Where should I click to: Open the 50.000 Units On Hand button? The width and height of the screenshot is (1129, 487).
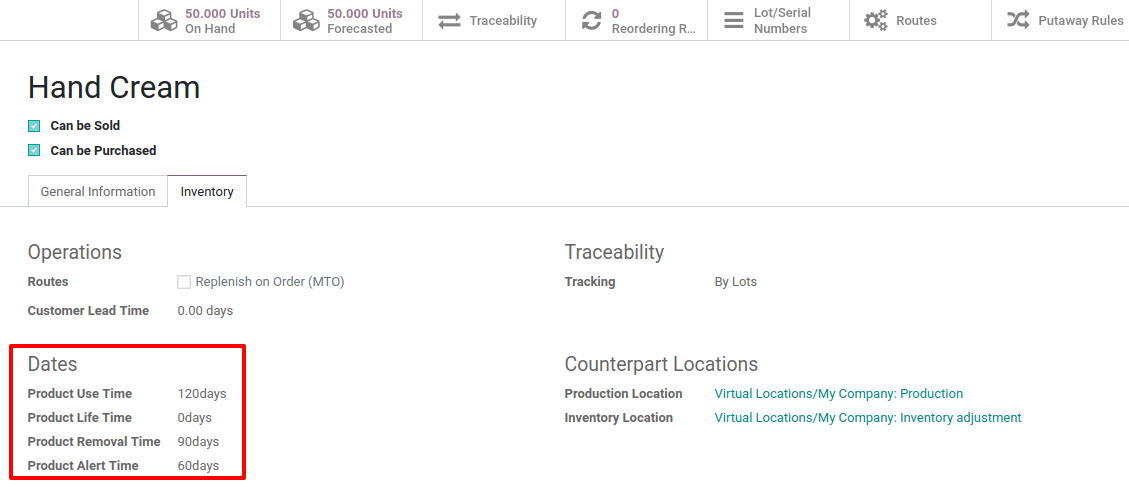pyautogui.click(x=222, y=21)
